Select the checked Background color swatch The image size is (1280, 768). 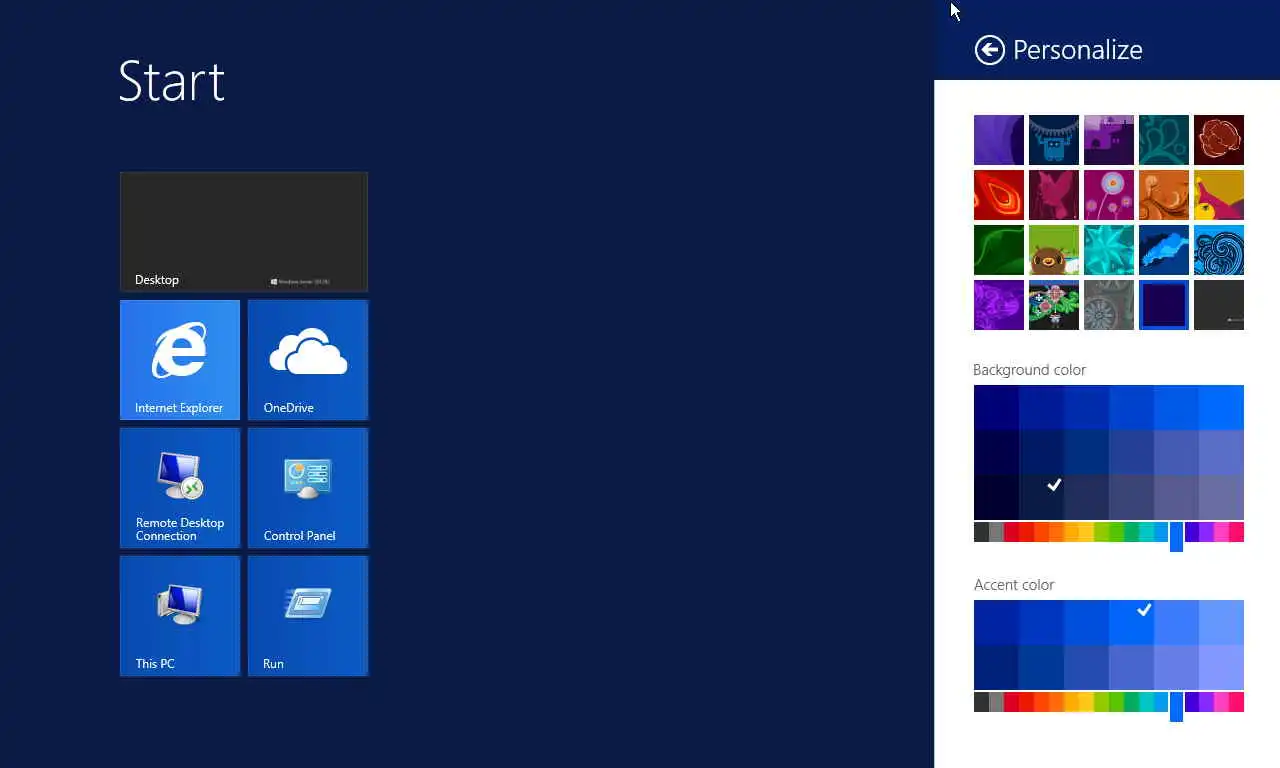[x=1041, y=497]
